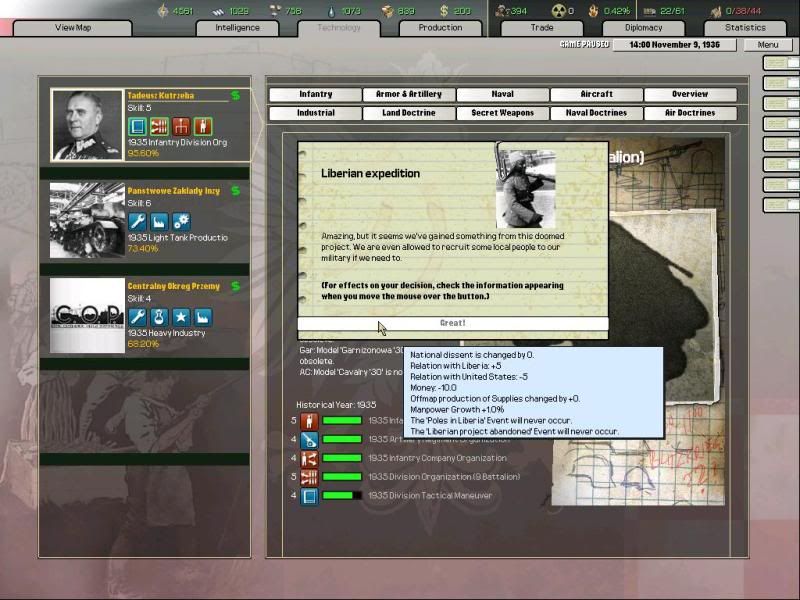Open the Diplomacy tab
Screen dimensions: 800x600
point(643,28)
